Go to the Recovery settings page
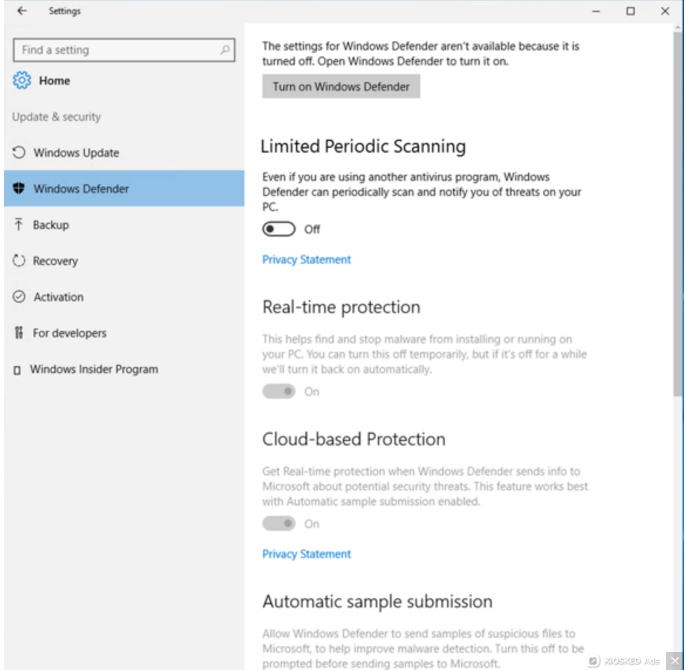Image resolution: width=686 pixels, height=670 pixels. 55,261
